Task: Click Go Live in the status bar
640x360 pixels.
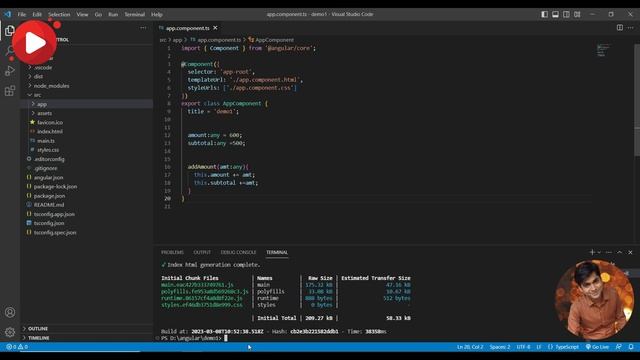Action: point(597,347)
